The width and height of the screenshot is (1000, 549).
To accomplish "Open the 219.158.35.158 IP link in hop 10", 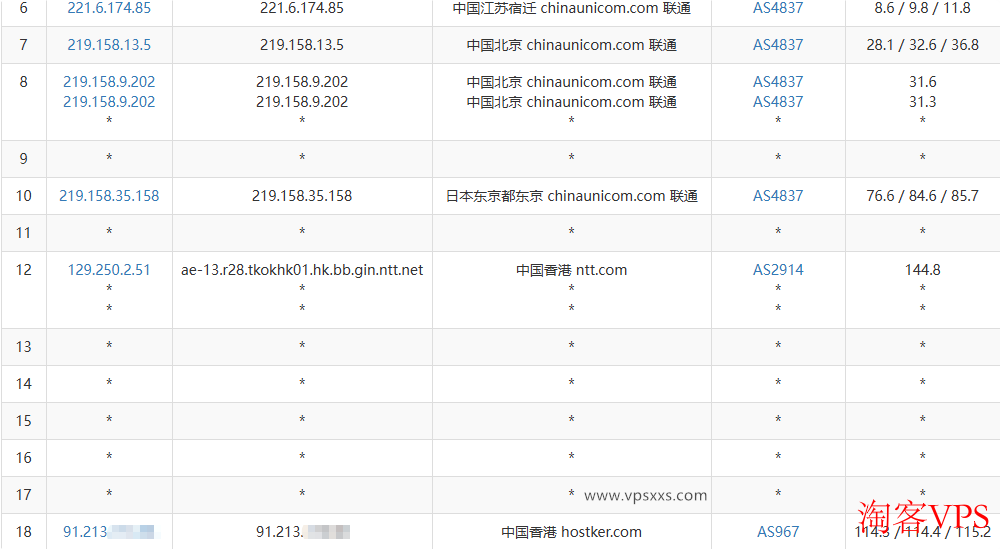I will pos(109,196).
